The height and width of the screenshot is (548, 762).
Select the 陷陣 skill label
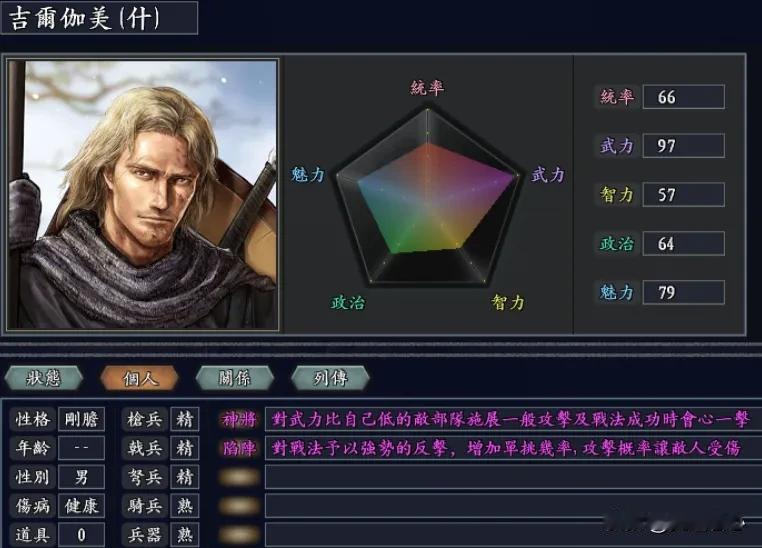tap(239, 448)
